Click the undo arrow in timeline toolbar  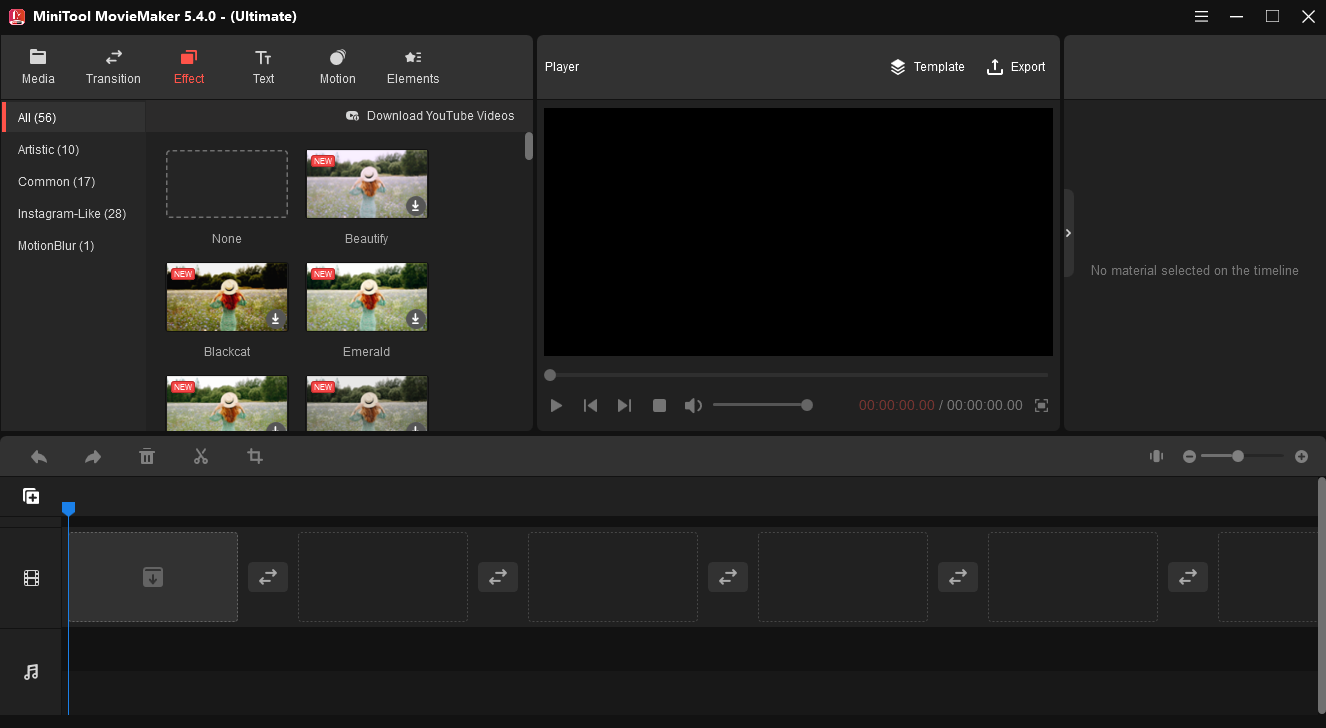[39, 457]
